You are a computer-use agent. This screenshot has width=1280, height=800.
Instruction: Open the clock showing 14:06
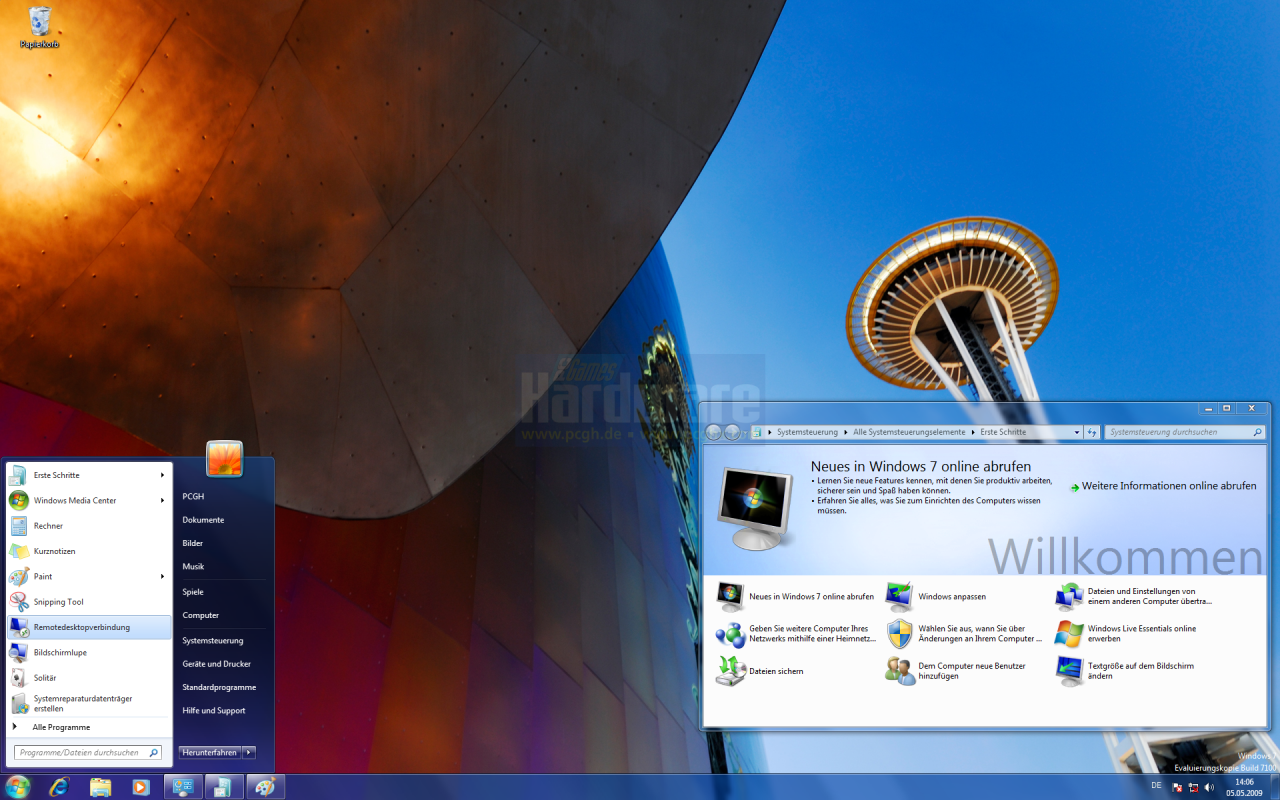tap(1245, 787)
